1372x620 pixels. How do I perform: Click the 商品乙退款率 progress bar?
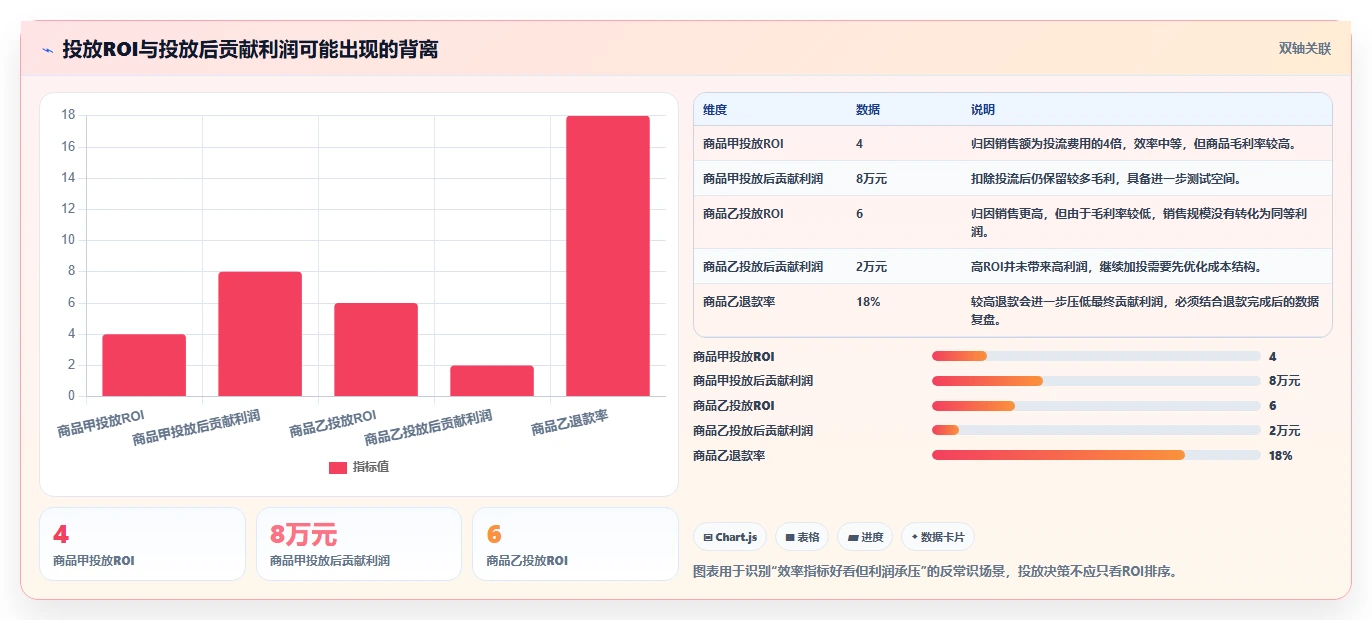point(1096,456)
